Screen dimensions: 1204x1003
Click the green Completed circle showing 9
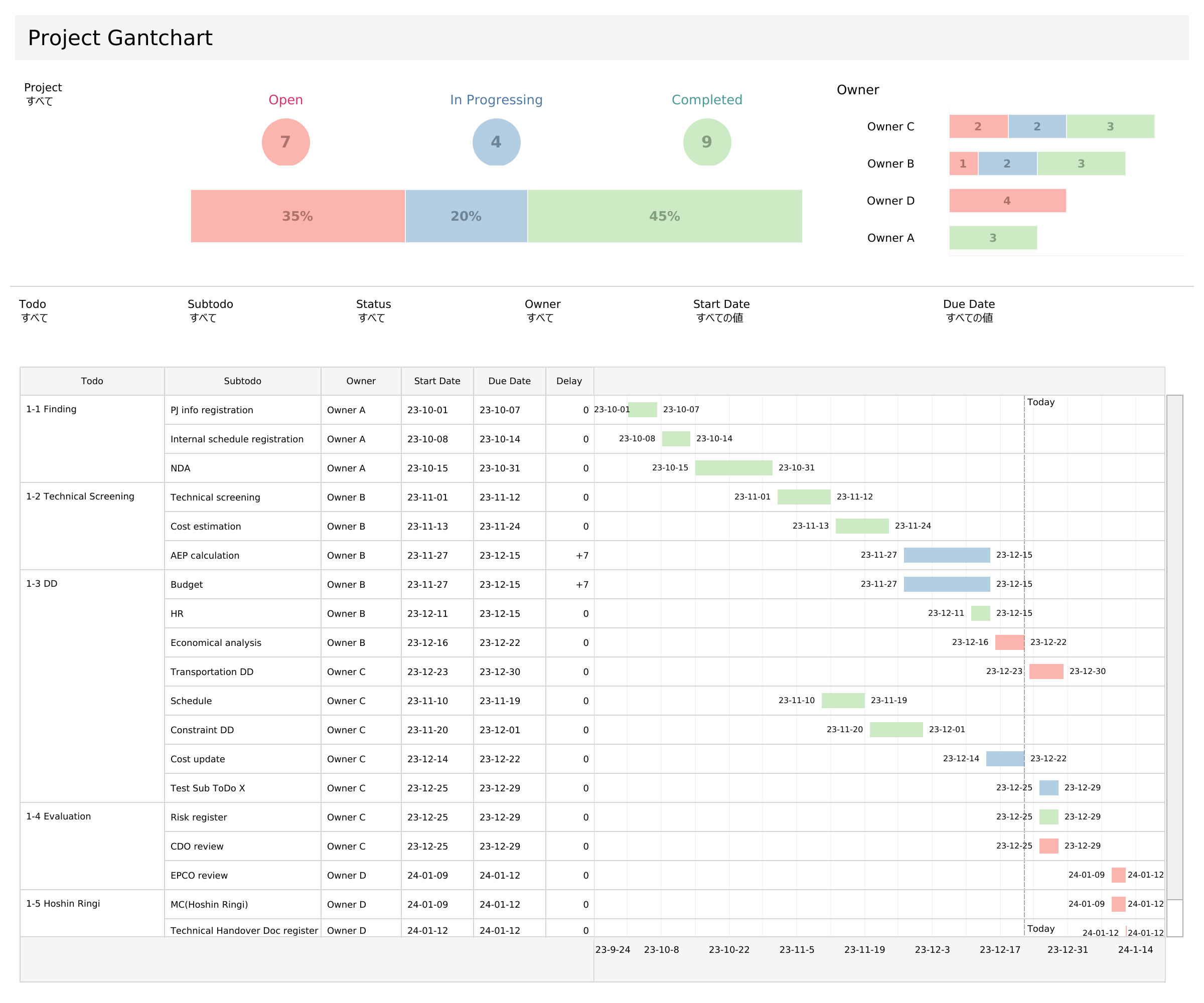pos(706,141)
